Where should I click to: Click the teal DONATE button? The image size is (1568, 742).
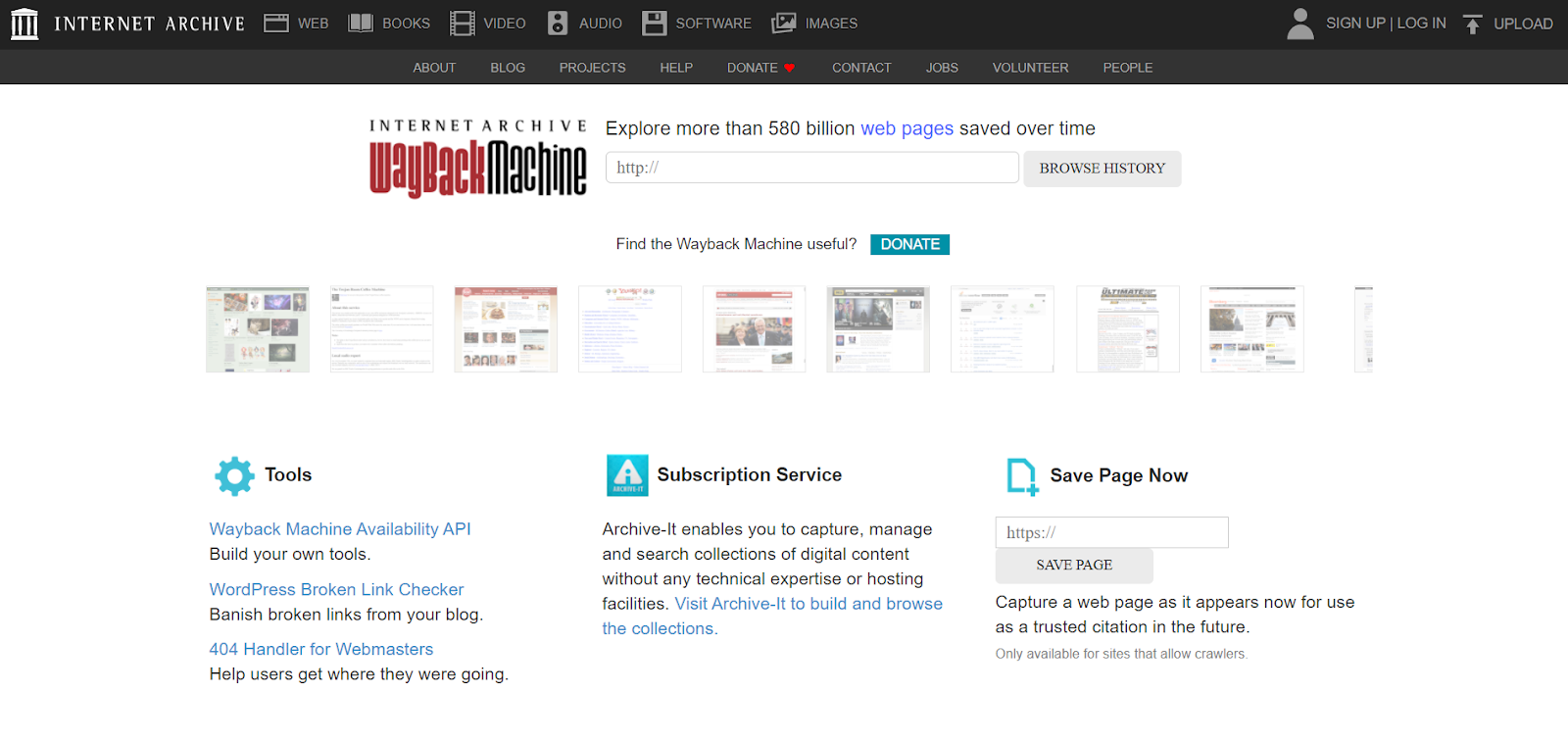(x=909, y=244)
